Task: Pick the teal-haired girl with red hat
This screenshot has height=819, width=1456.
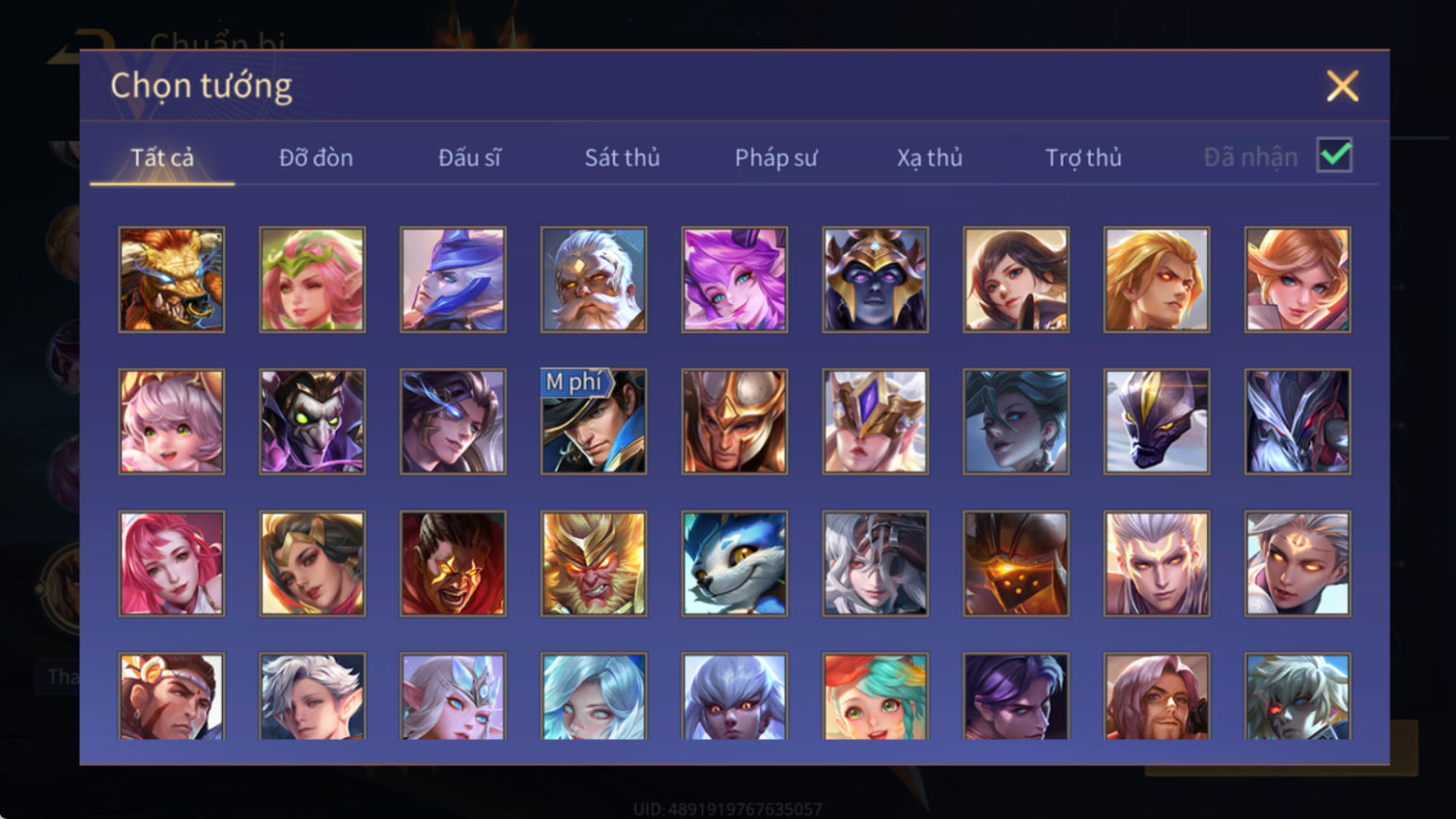Action: pos(875,696)
